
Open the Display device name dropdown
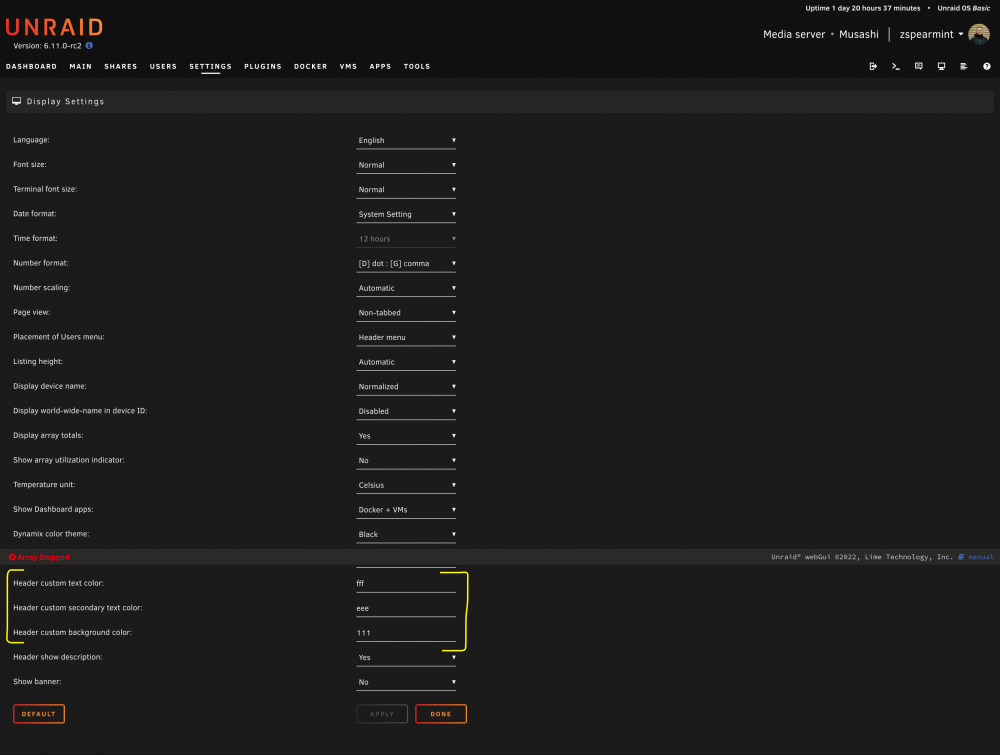click(x=406, y=386)
